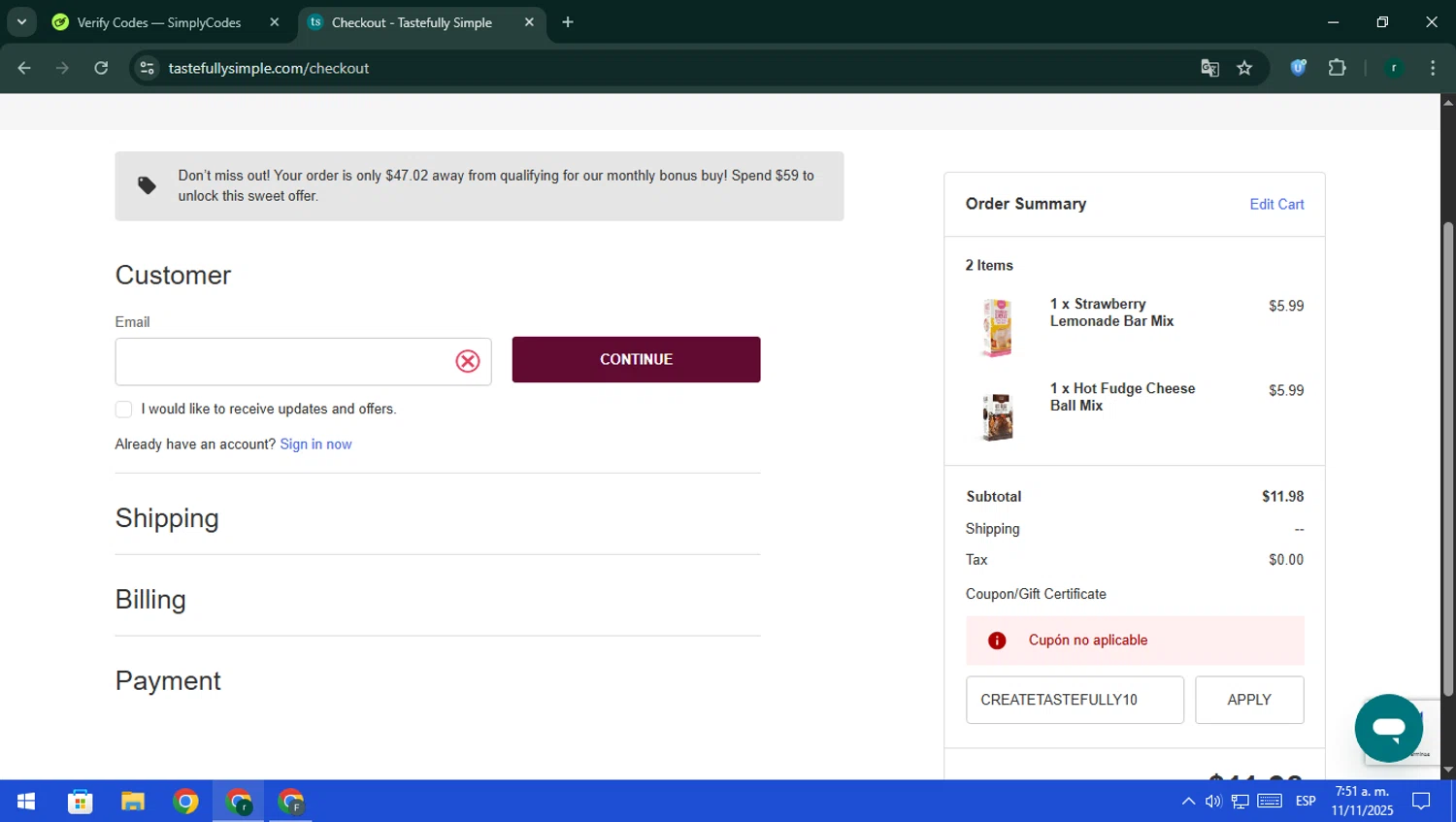Reload the checkout page
Screen dimensions: 1456x822
[x=101, y=68]
